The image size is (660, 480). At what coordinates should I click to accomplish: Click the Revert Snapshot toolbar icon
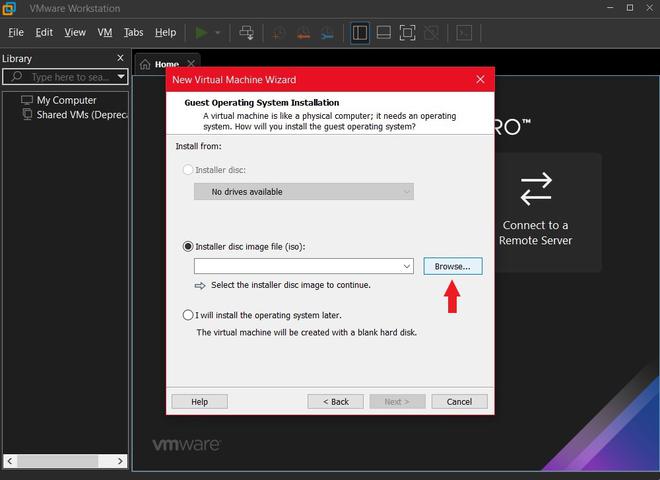click(x=303, y=33)
